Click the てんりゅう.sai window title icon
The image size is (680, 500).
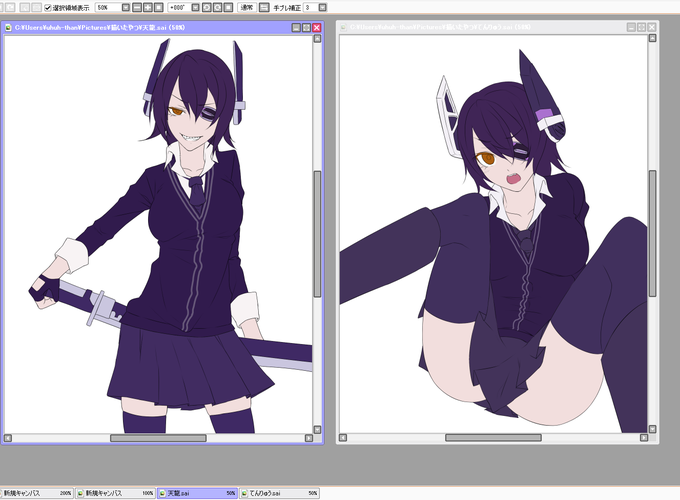click(343, 27)
